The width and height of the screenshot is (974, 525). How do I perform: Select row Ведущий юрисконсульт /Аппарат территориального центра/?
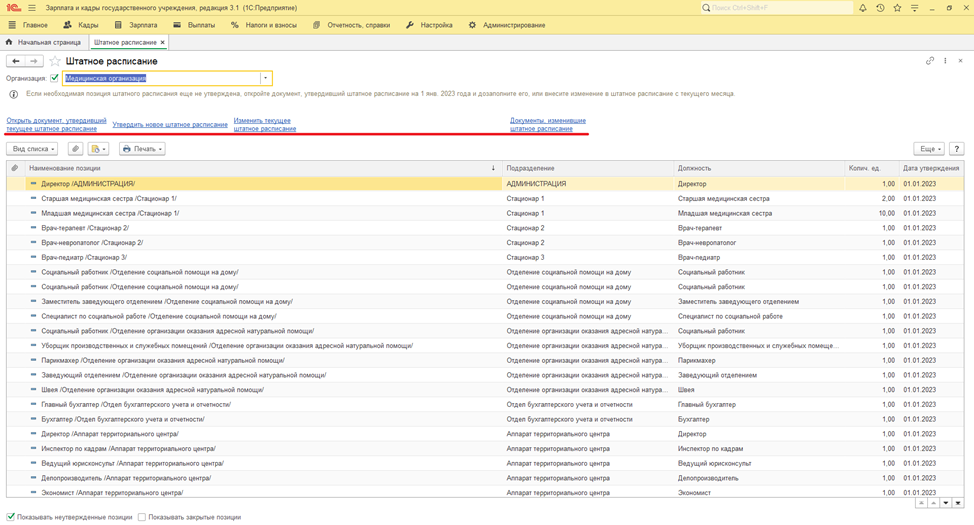pyautogui.click(x=485, y=463)
